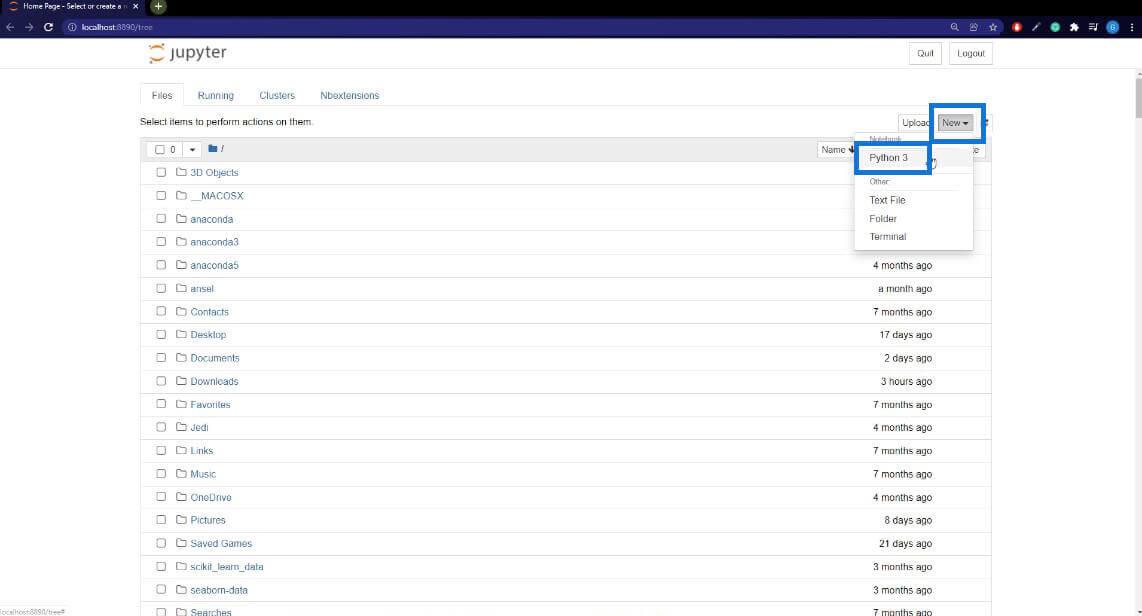Click the Jupyter logo

point(188,52)
